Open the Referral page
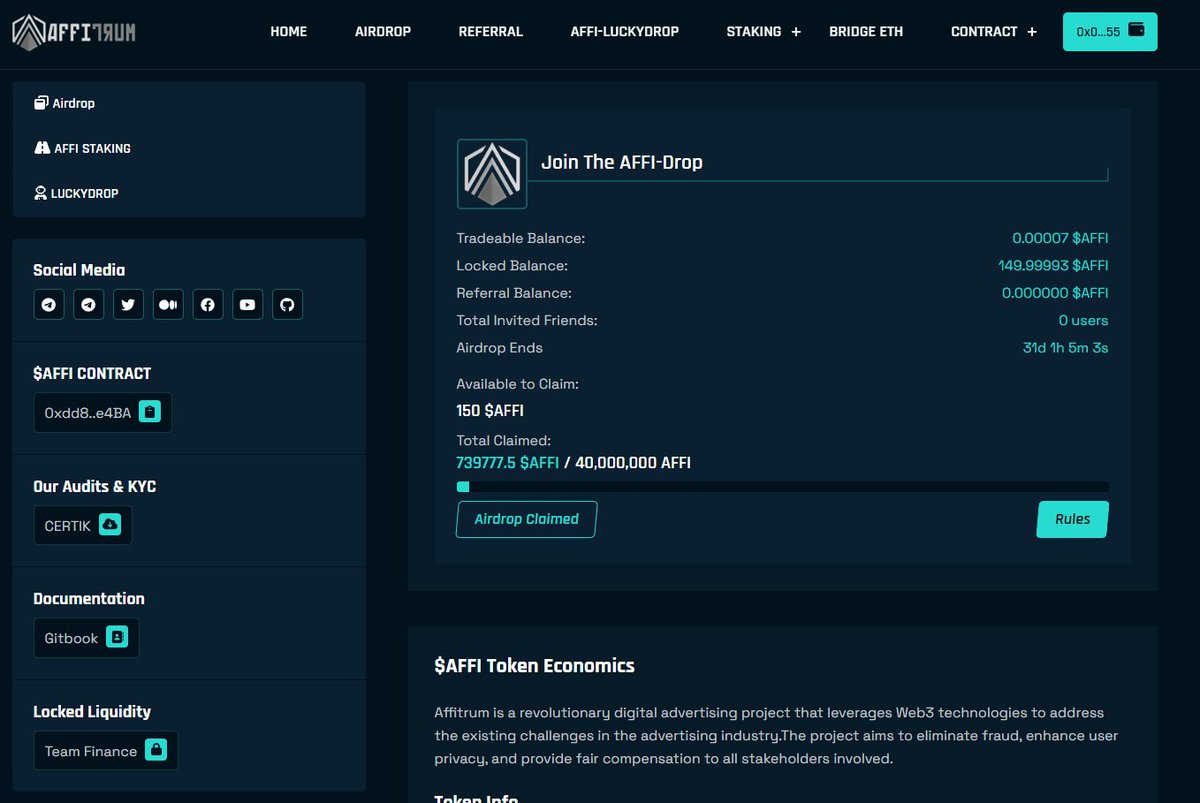1200x803 pixels. tap(491, 32)
